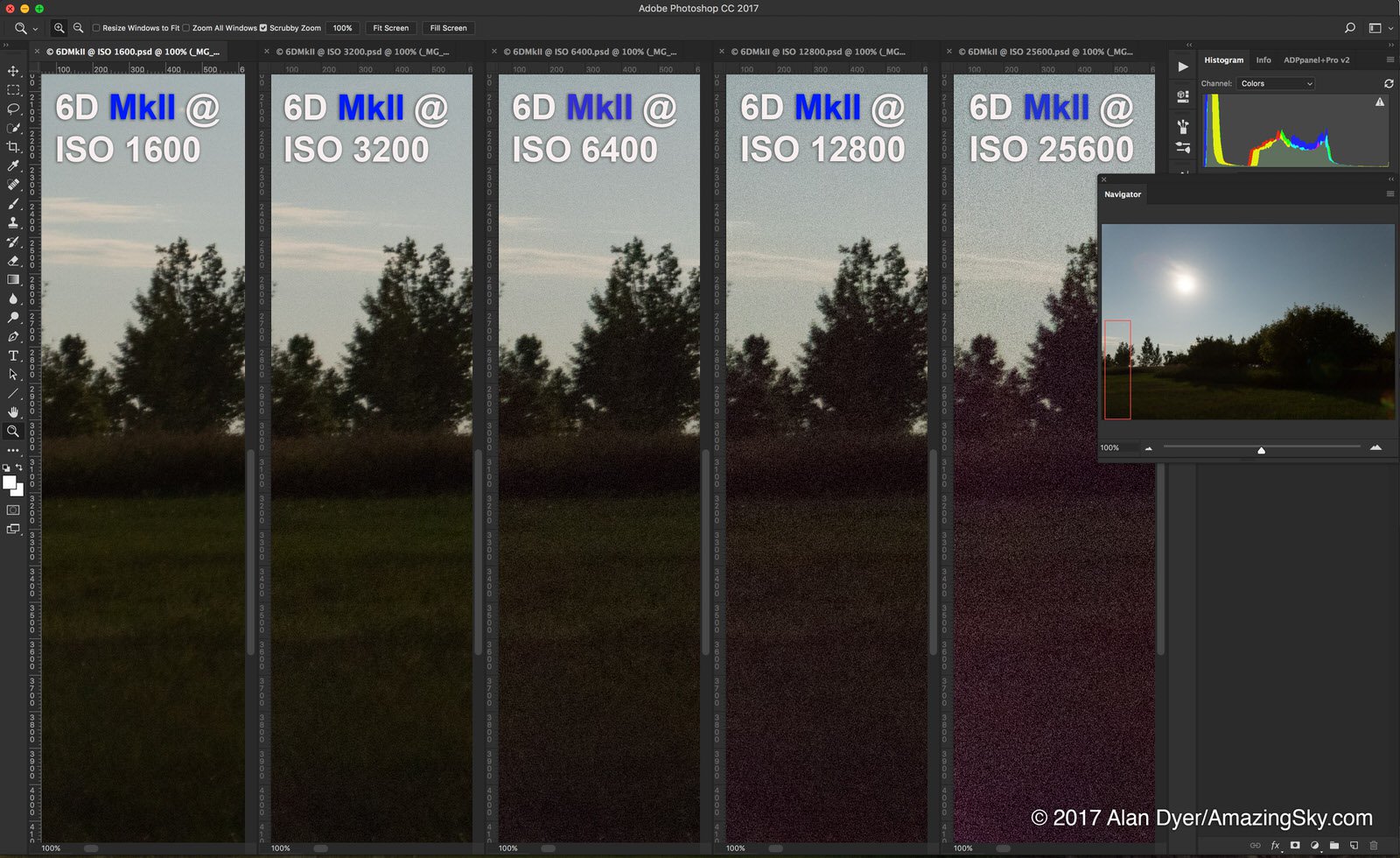This screenshot has height=858, width=1400.
Task: Disable Scrubby Zoom checkbox
Action: 263,28
